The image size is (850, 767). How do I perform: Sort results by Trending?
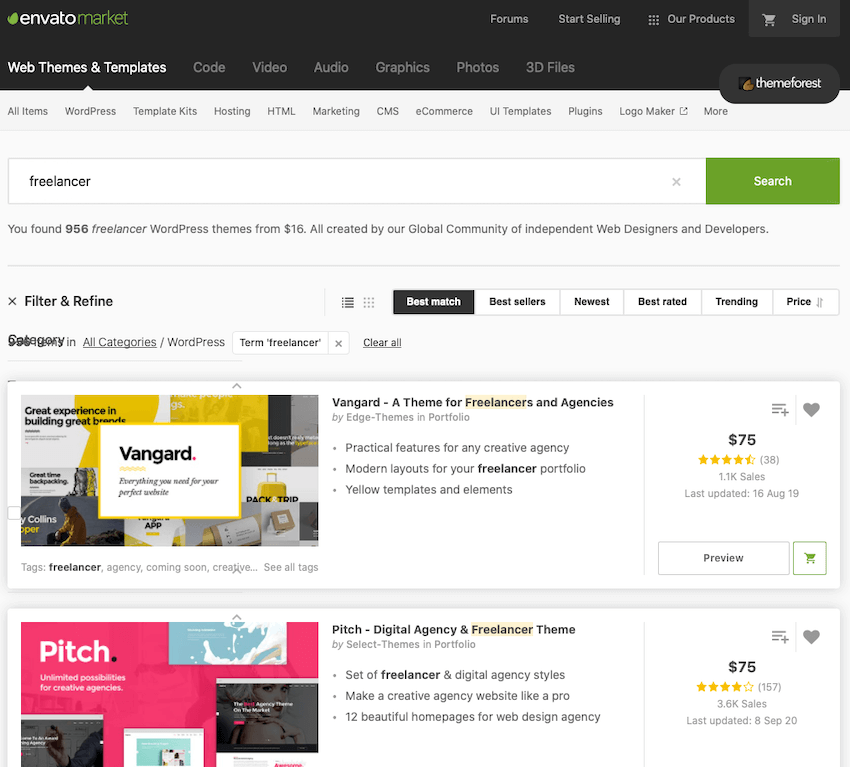click(736, 302)
